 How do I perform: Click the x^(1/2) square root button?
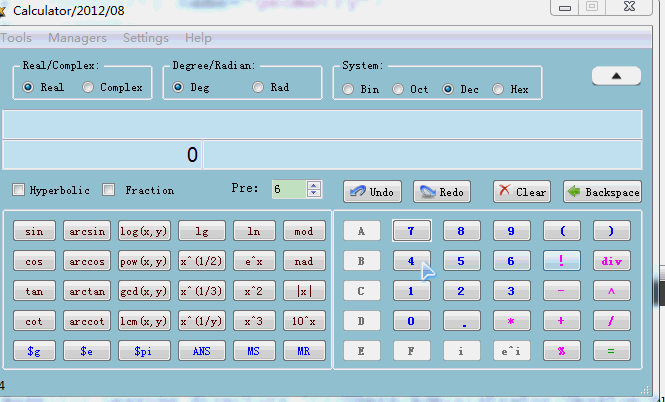point(202,261)
